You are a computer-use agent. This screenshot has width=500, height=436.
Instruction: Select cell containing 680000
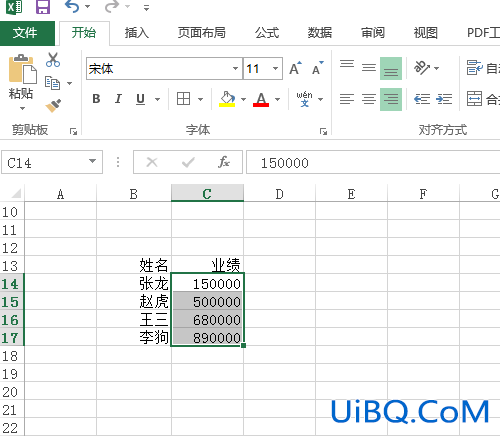pyautogui.click(x=207, y=320)
